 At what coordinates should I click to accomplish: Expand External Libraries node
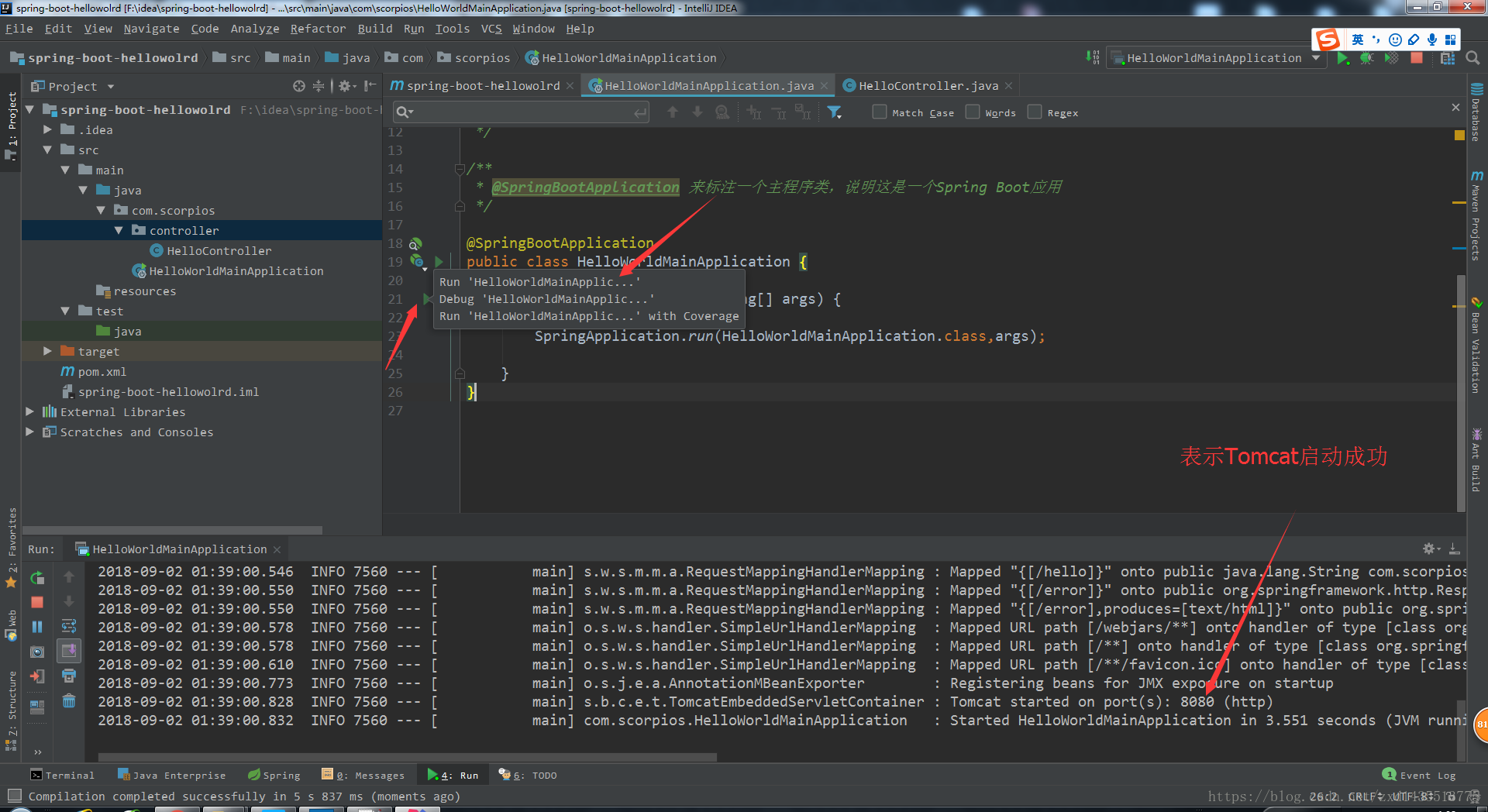(29, 412)
